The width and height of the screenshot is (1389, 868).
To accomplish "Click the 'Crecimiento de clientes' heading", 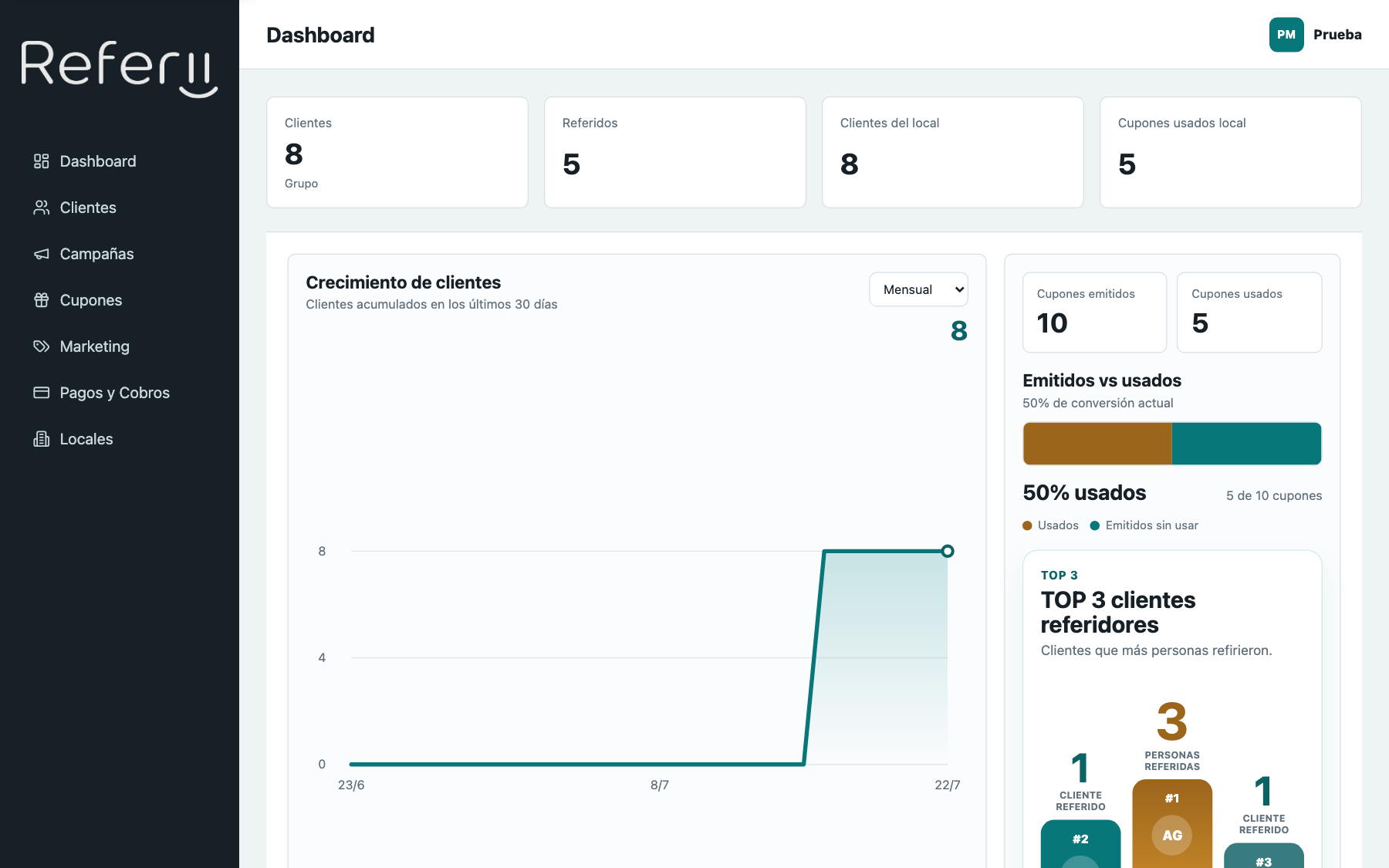I will pyautogui.click(x=404, y=282).
